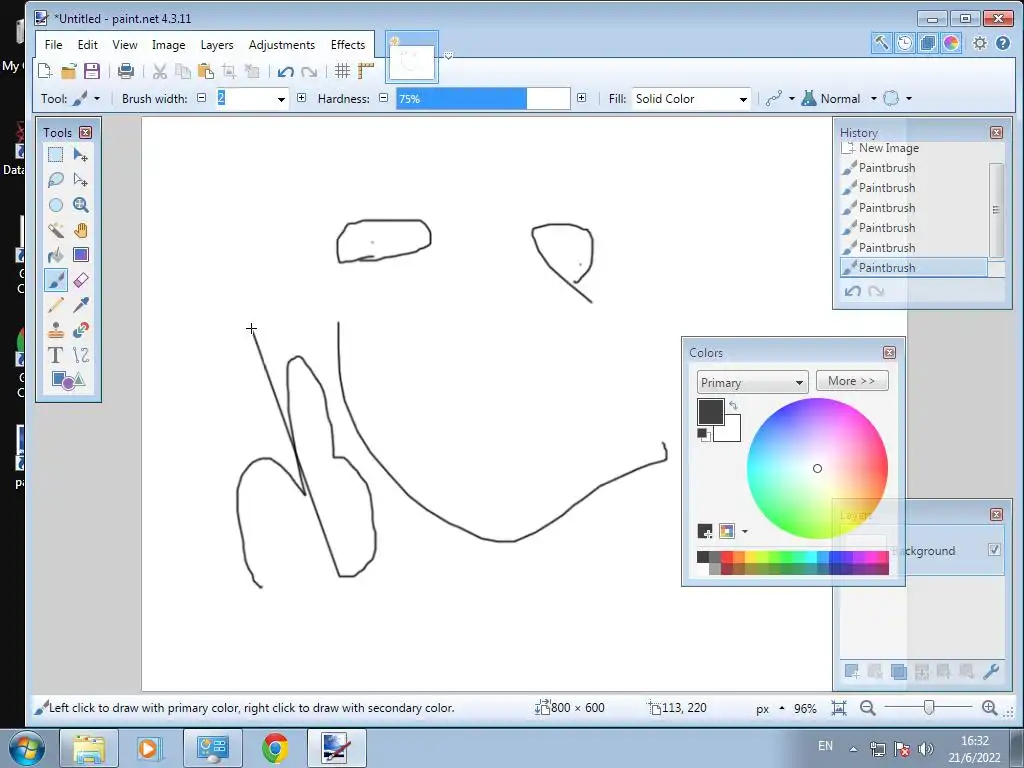Viewport: 1024px width, 768px height.
Task: Select the Line/Curve tool
Action: 81,355
